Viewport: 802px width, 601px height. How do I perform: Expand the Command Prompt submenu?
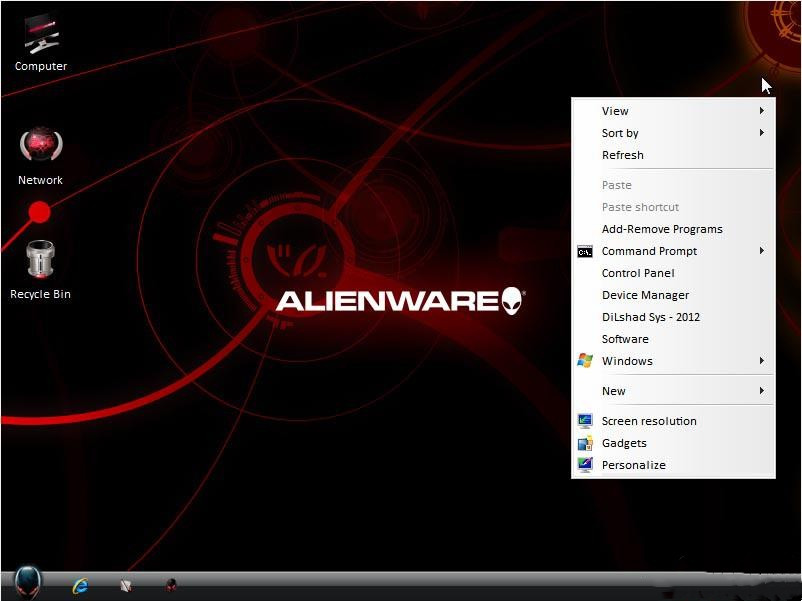pos(673,251)
